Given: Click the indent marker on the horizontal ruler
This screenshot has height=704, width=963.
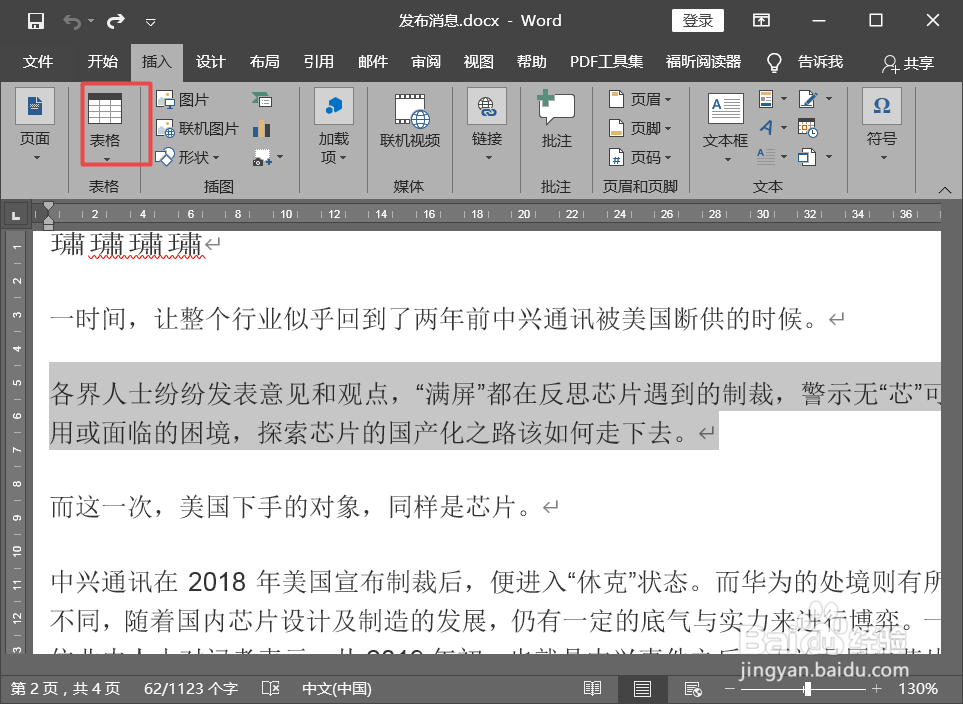Looking at the screenshot, I should (48, 214).
